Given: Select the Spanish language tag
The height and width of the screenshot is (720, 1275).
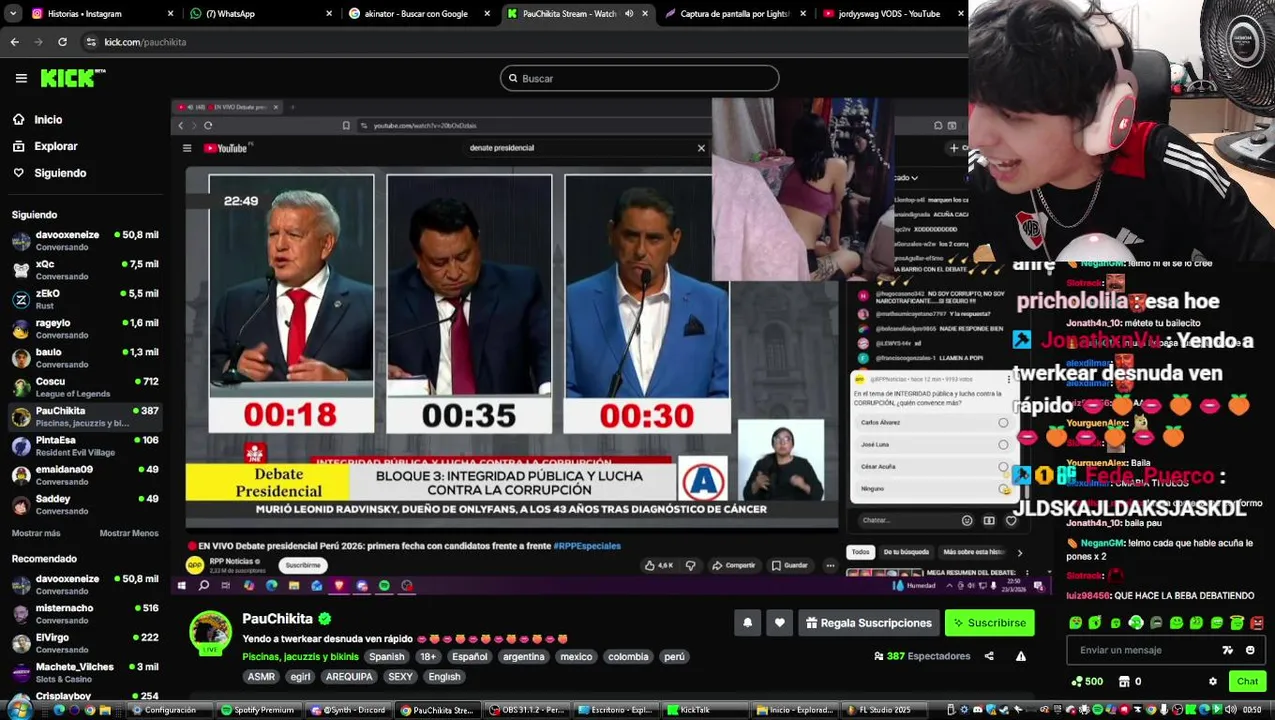Looking at the screenshot, I should click(x=387, y=657).
